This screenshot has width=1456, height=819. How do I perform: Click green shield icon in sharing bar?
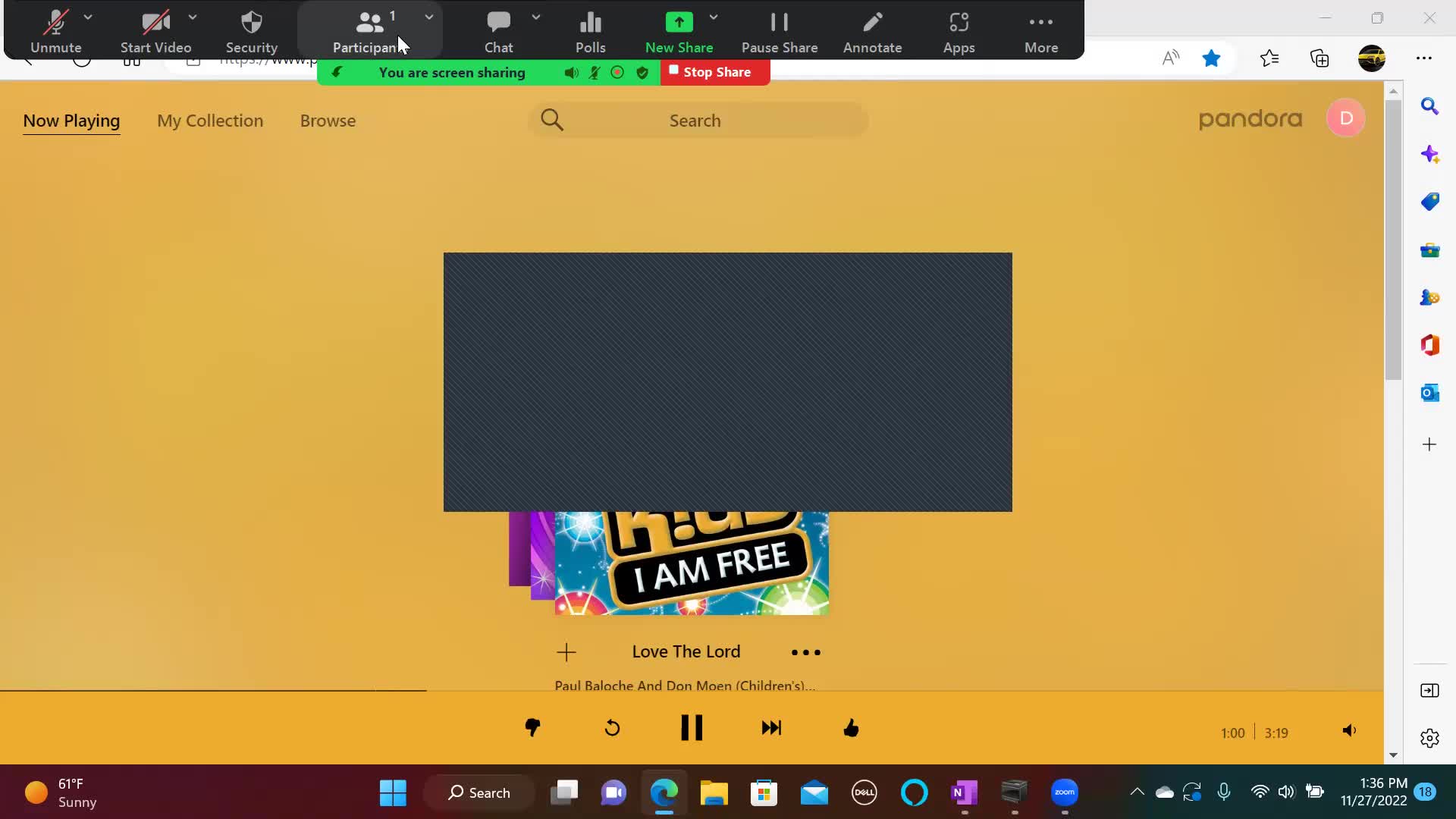[x=642, y=73]
